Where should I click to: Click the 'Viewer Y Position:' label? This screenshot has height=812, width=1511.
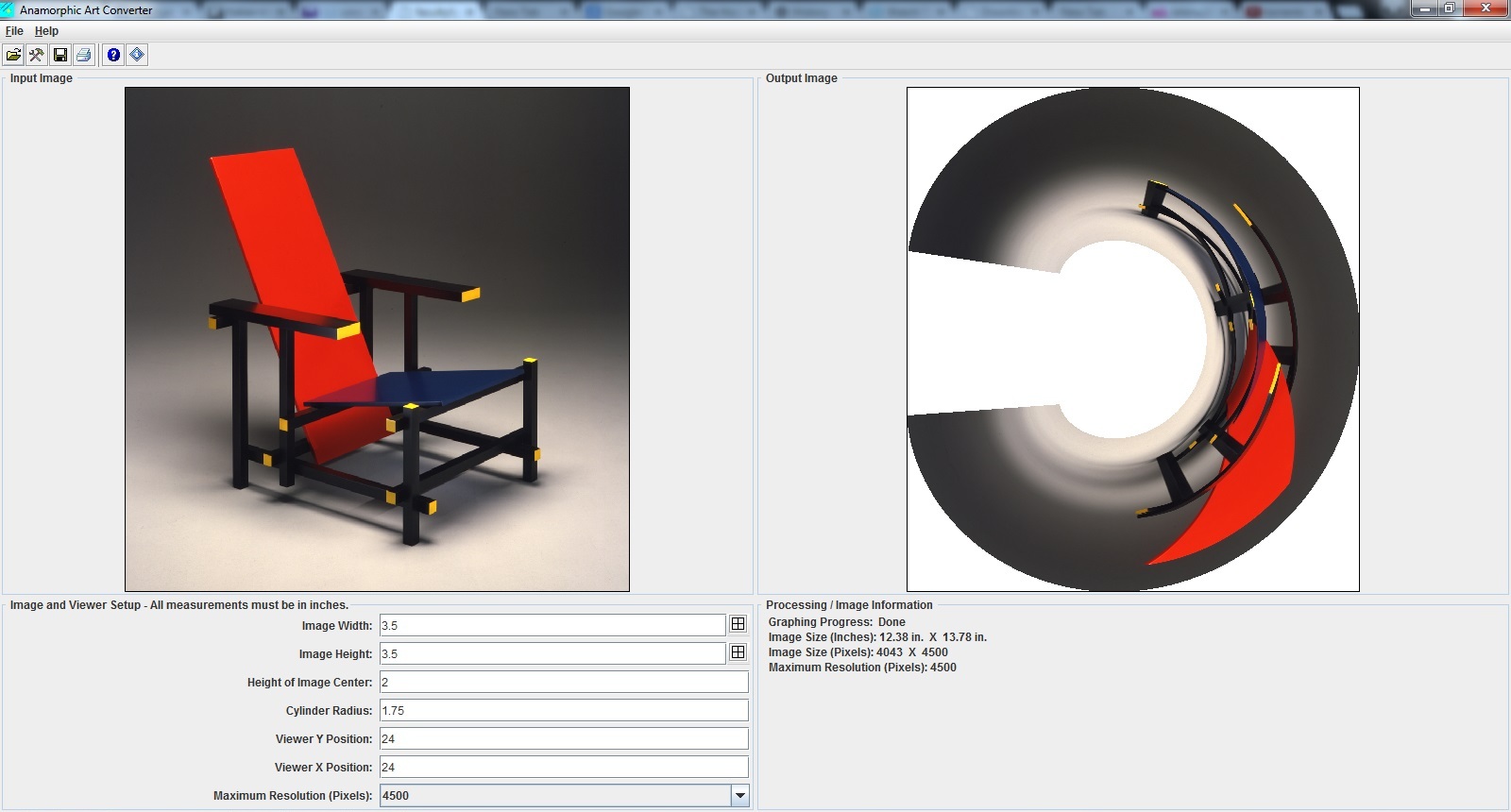324,739
